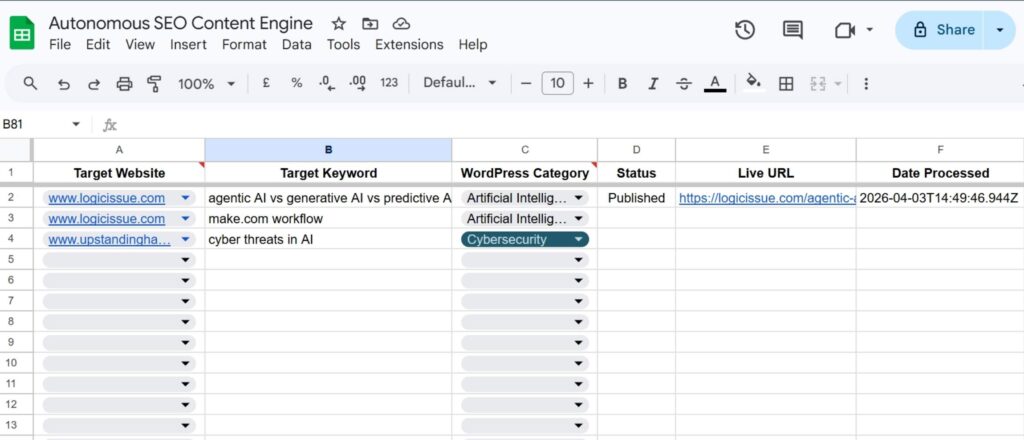Open the borders tool
The image size is (1024, 440).
click(x=786, y=84)
